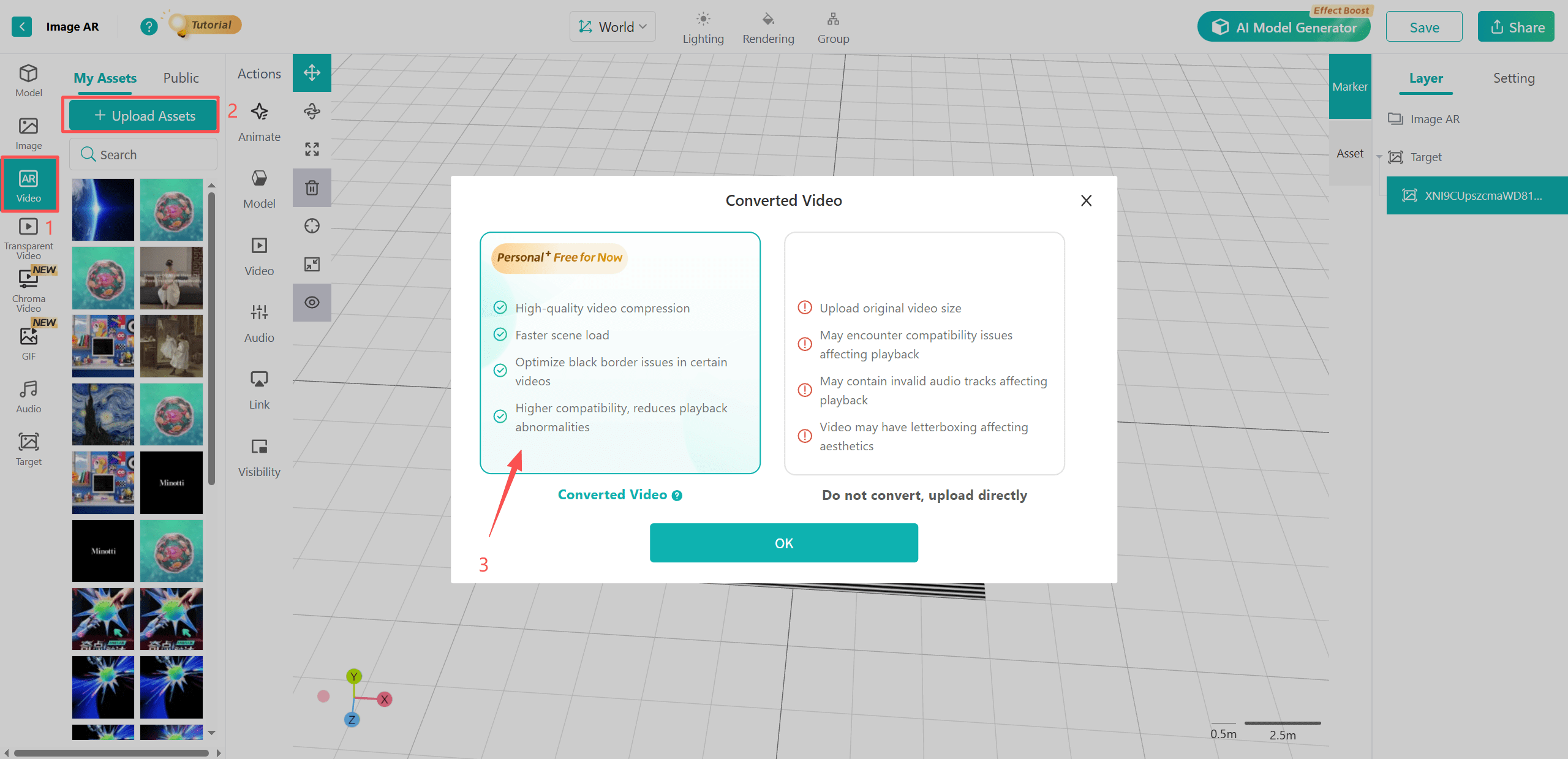Choose the Converted Video option card
The height and width of the screenshot is (759, 1568).
[x=620, y=352]
